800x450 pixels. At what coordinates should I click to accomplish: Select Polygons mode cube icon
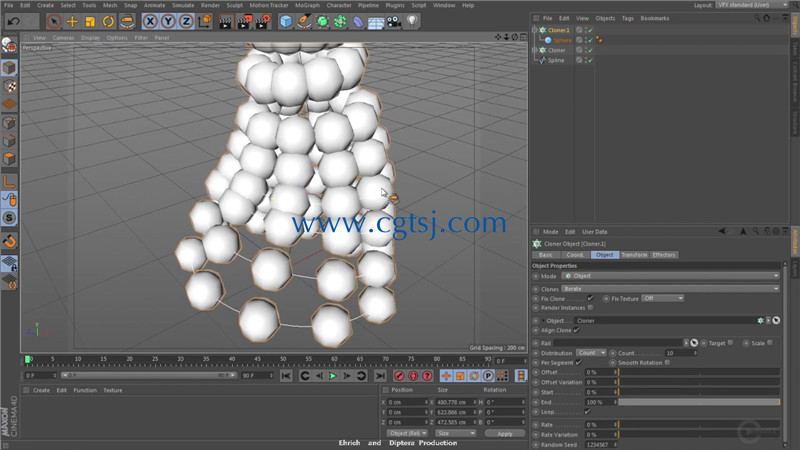tap(9, 159)
